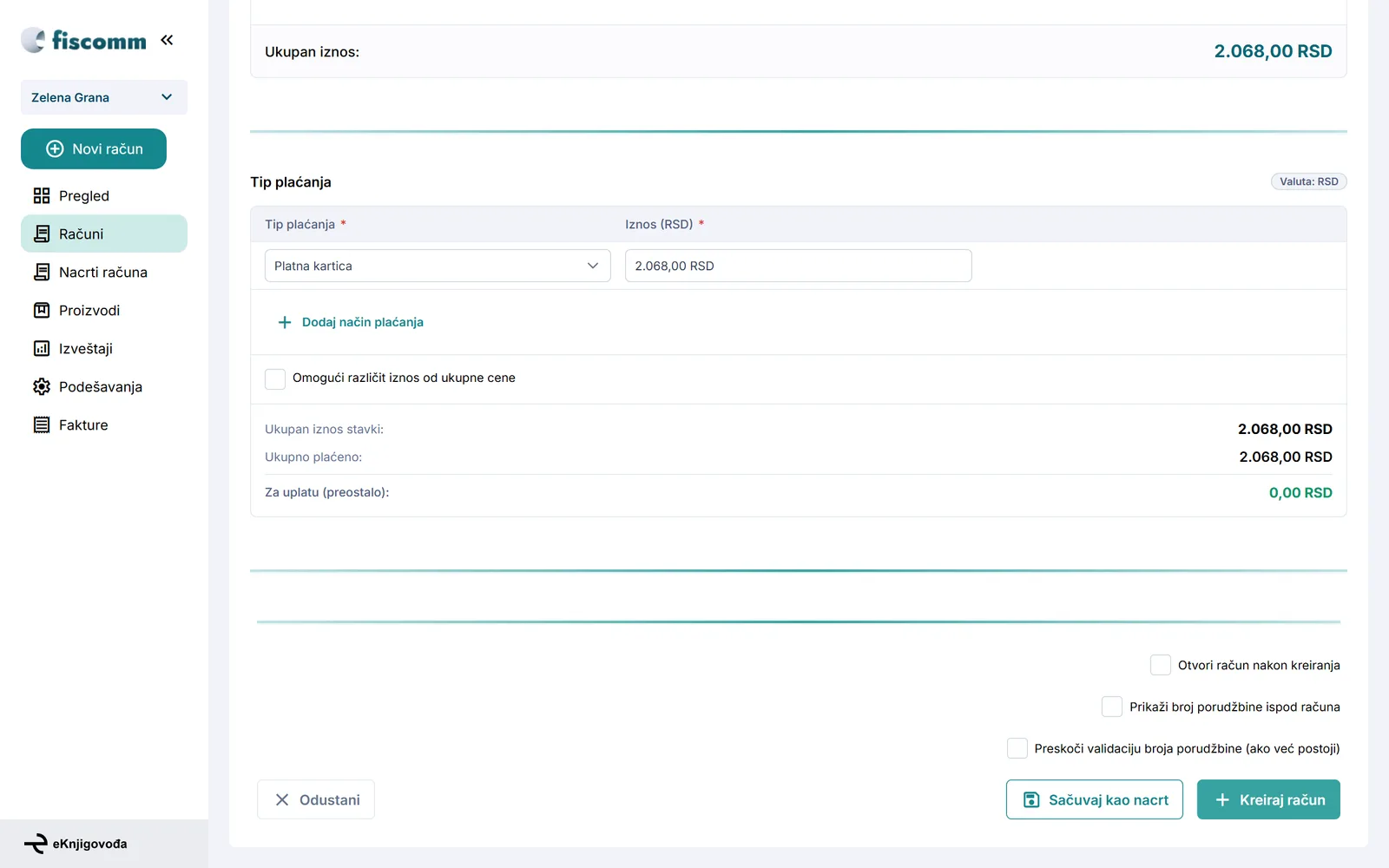
Task: Check Otvori račun nakon kreiranja
Action: click(1161, 665)
